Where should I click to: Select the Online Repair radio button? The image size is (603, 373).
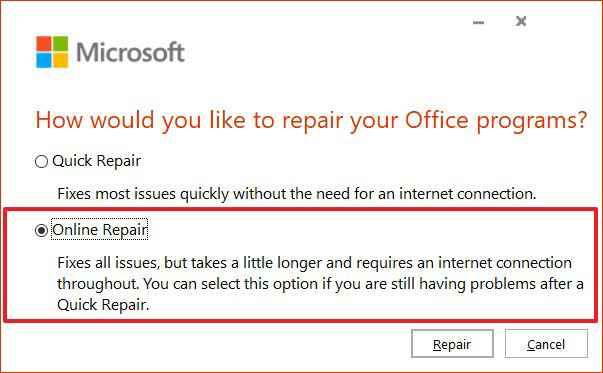coord(41,231)
